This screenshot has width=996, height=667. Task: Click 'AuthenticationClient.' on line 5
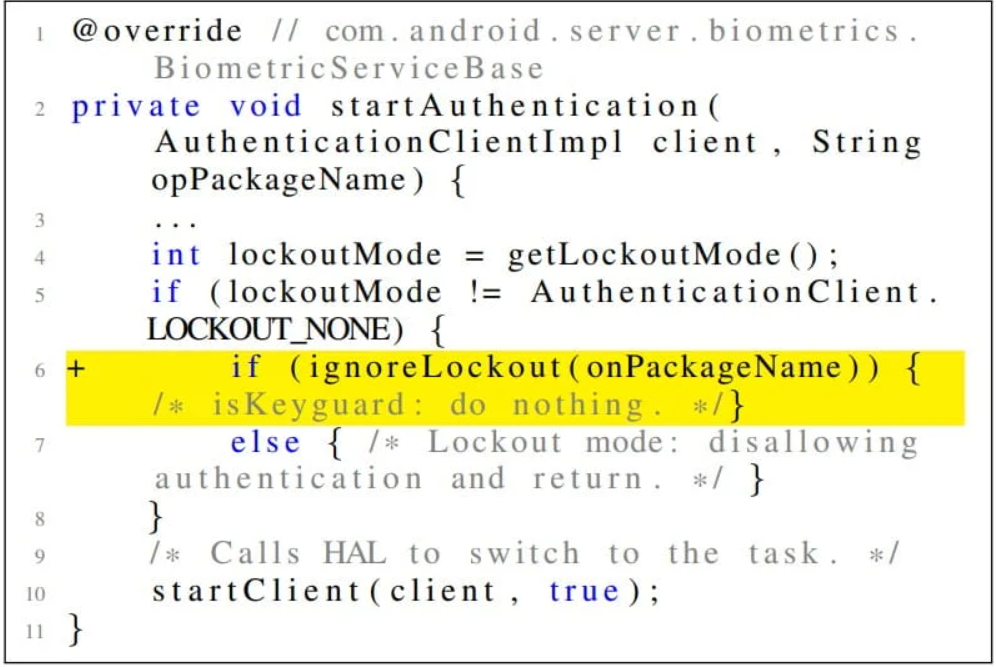(x=735, y=292)
